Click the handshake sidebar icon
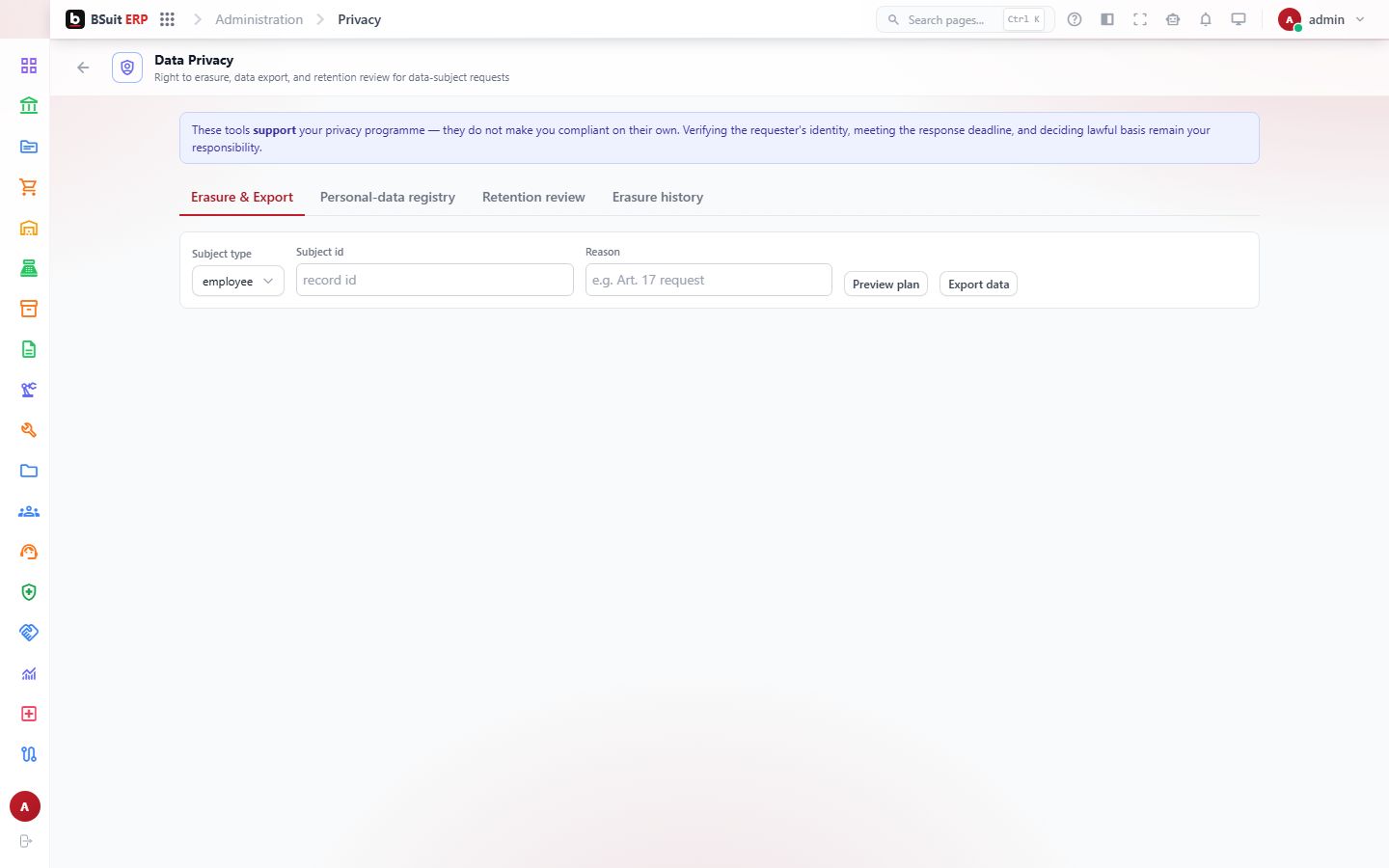This screenshot has height=868, width=1389. [29, 633]
